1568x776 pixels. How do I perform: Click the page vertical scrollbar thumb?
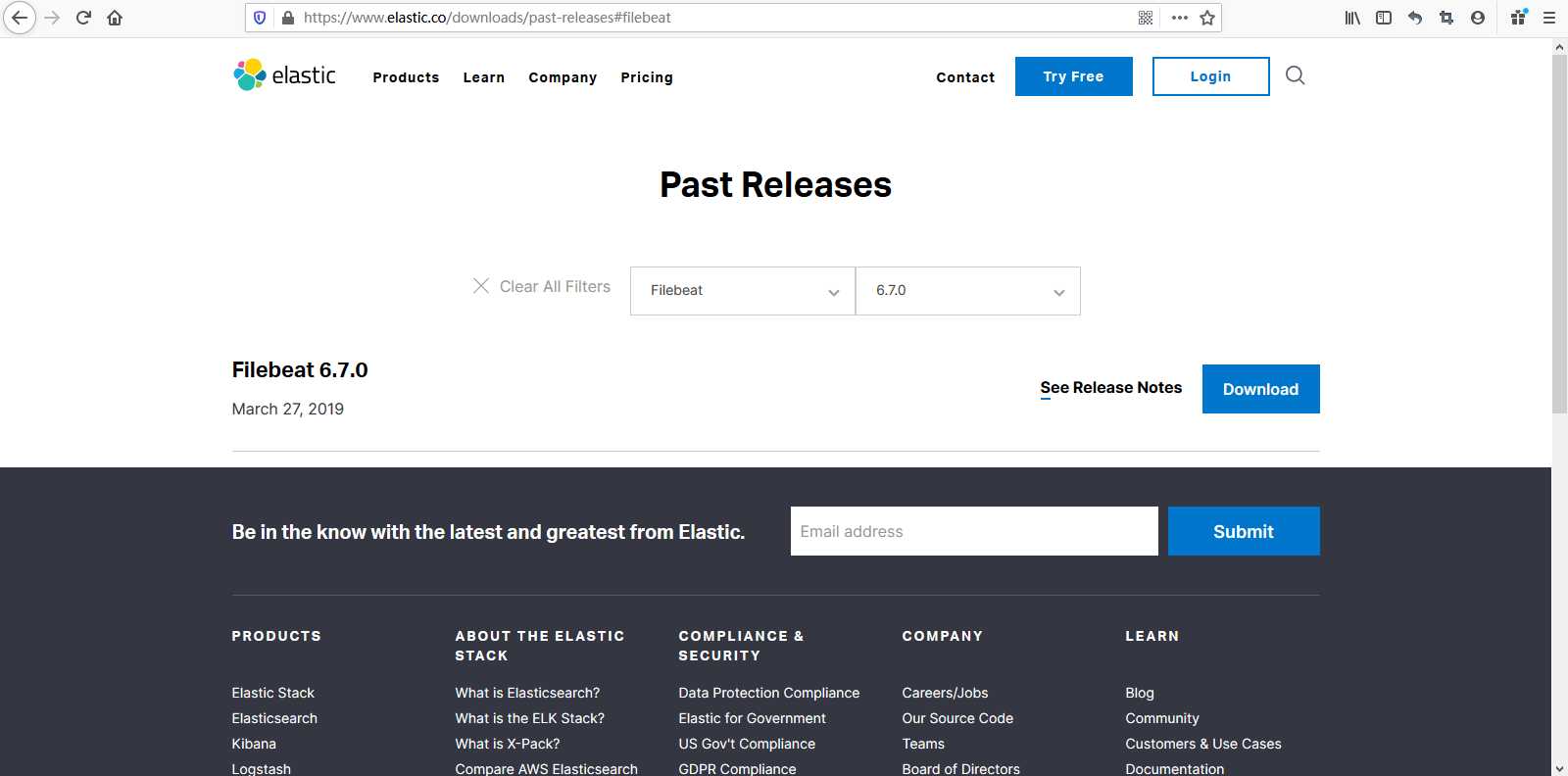[x=1559, y=233]
